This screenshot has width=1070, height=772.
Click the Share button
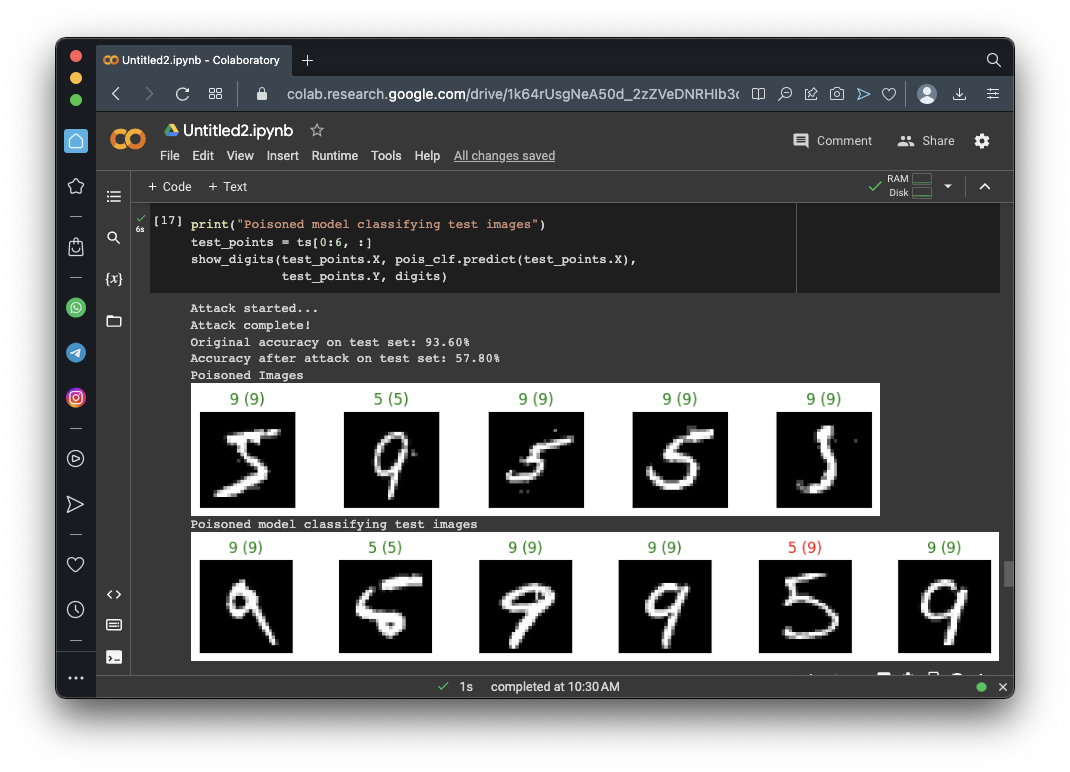[x=926, y=141]
